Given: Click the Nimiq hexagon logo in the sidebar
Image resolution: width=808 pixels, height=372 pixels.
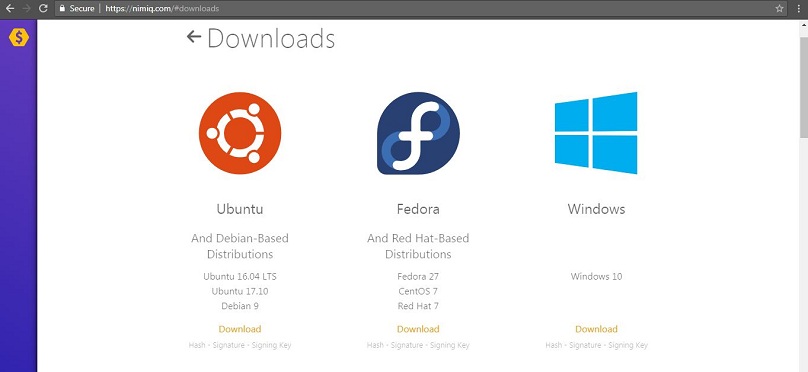Looking at the screenshot, I should tap(19, 37).
